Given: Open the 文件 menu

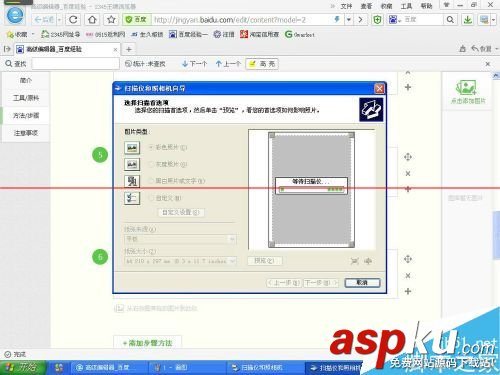Looking at the screenshot, I should tap(346, 6).
